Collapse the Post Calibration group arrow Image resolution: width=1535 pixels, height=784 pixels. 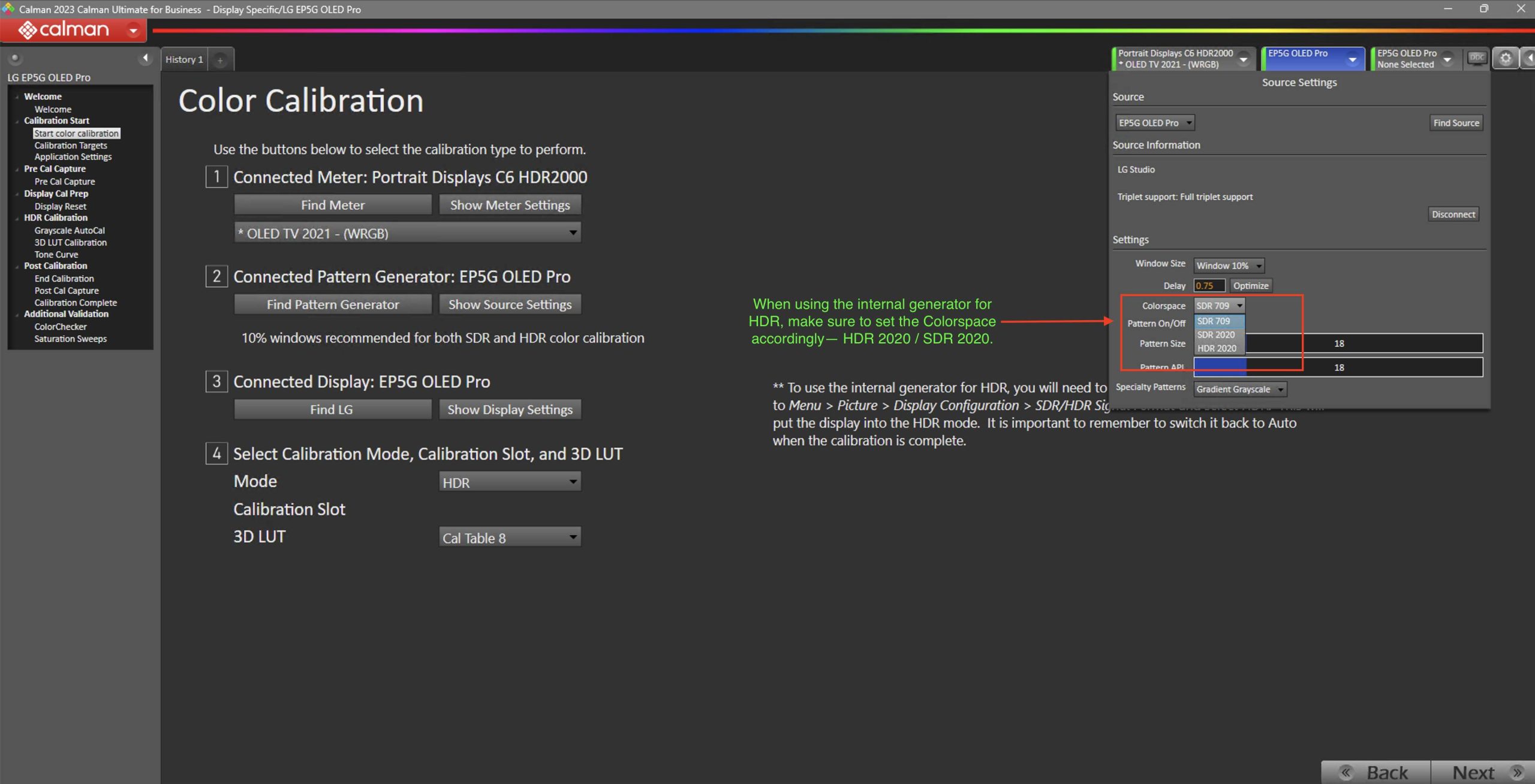click(x=17, y=266)
